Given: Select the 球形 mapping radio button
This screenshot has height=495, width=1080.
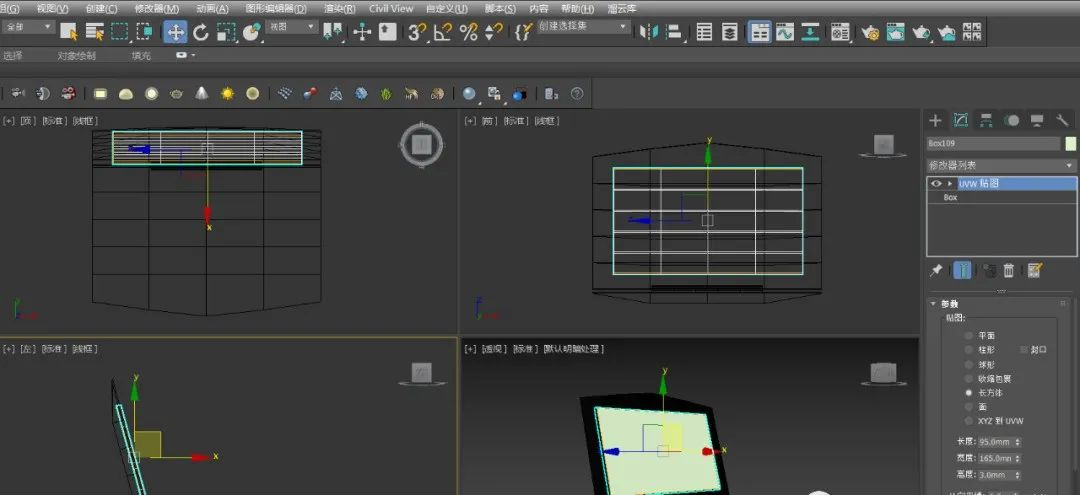Looking at the screenshot, I should coord(968,364).
